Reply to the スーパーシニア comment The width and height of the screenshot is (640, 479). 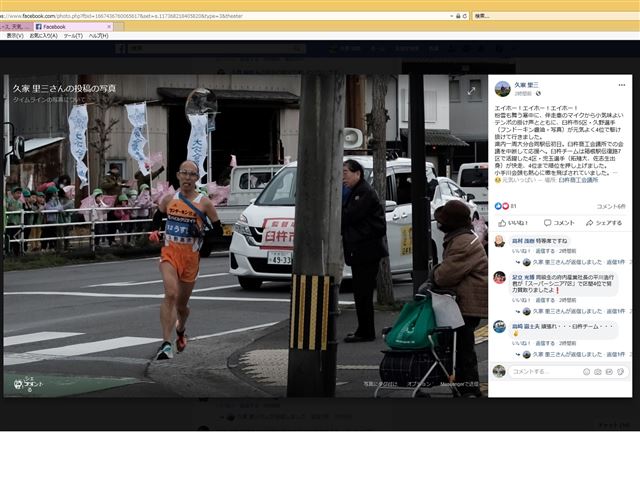[545, 300]
